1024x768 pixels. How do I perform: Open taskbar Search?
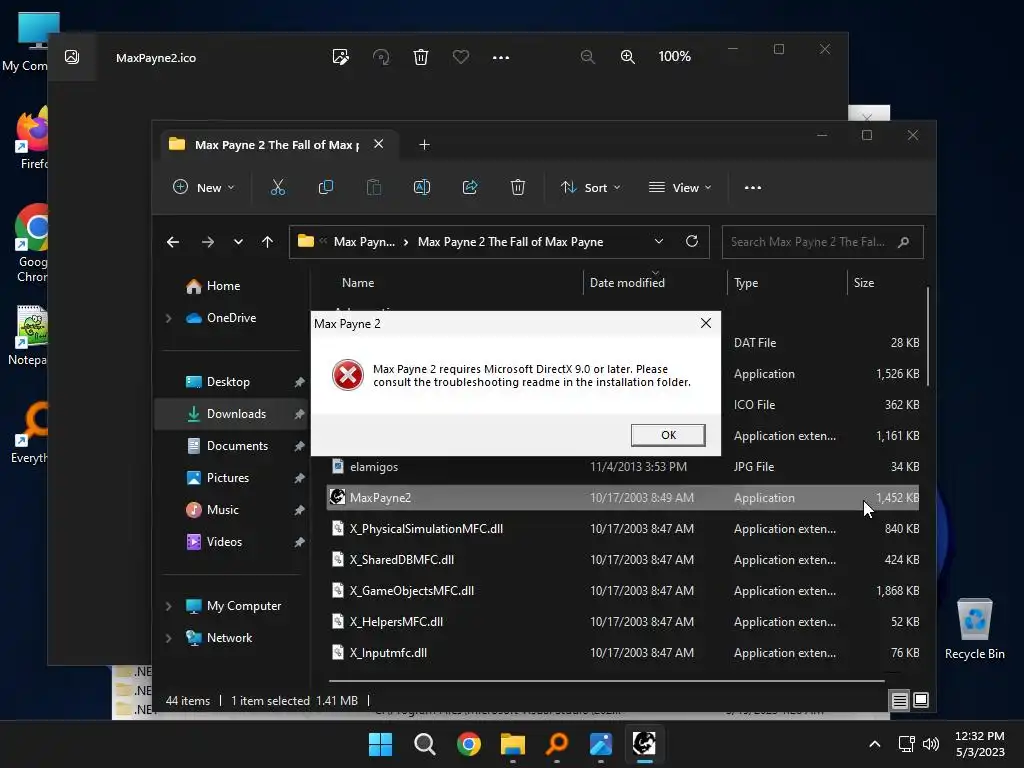pos(424,744)
